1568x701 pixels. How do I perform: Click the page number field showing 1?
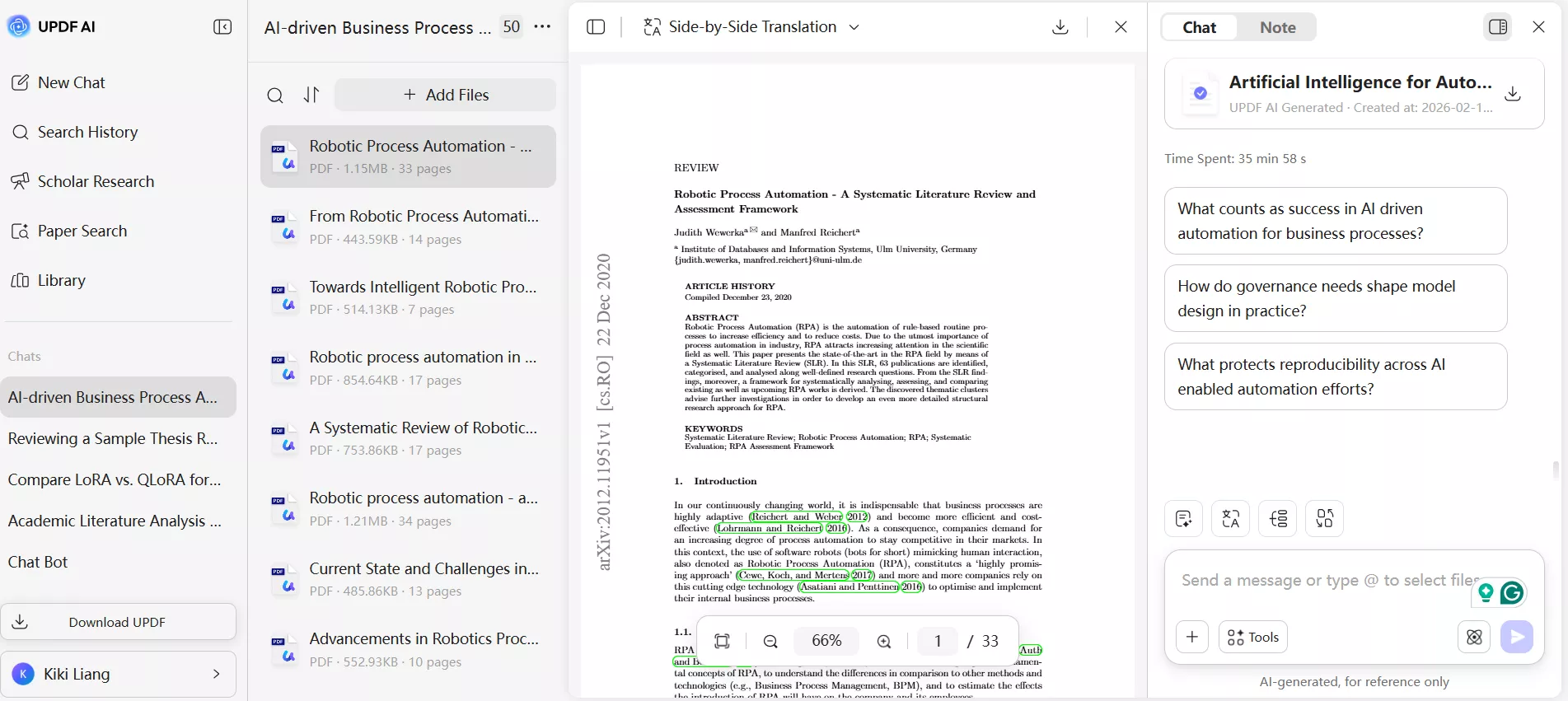point(938,641)
